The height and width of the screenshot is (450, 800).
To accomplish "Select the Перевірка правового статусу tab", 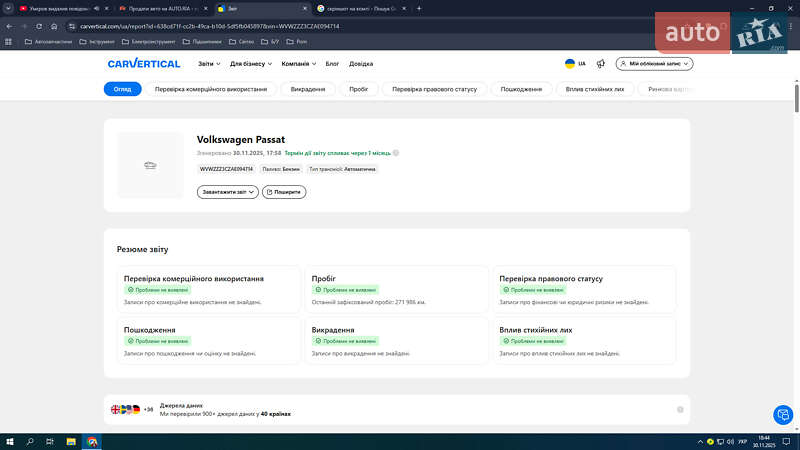I will tap(434, 89).
